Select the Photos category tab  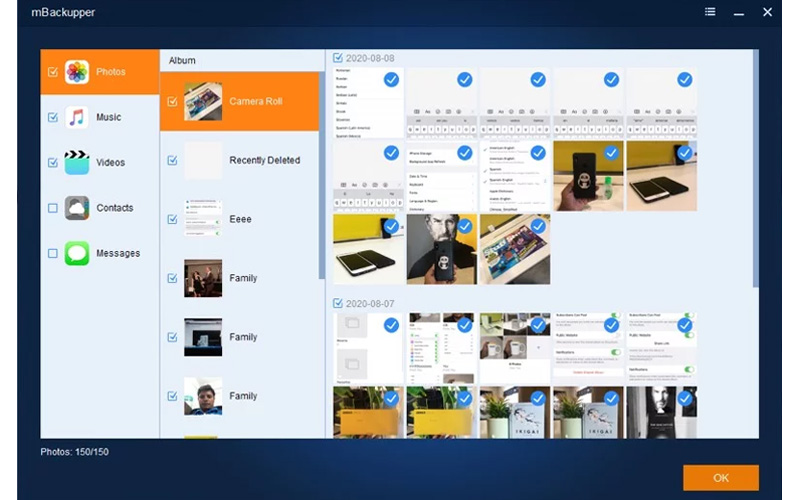(x=100, y=72)
